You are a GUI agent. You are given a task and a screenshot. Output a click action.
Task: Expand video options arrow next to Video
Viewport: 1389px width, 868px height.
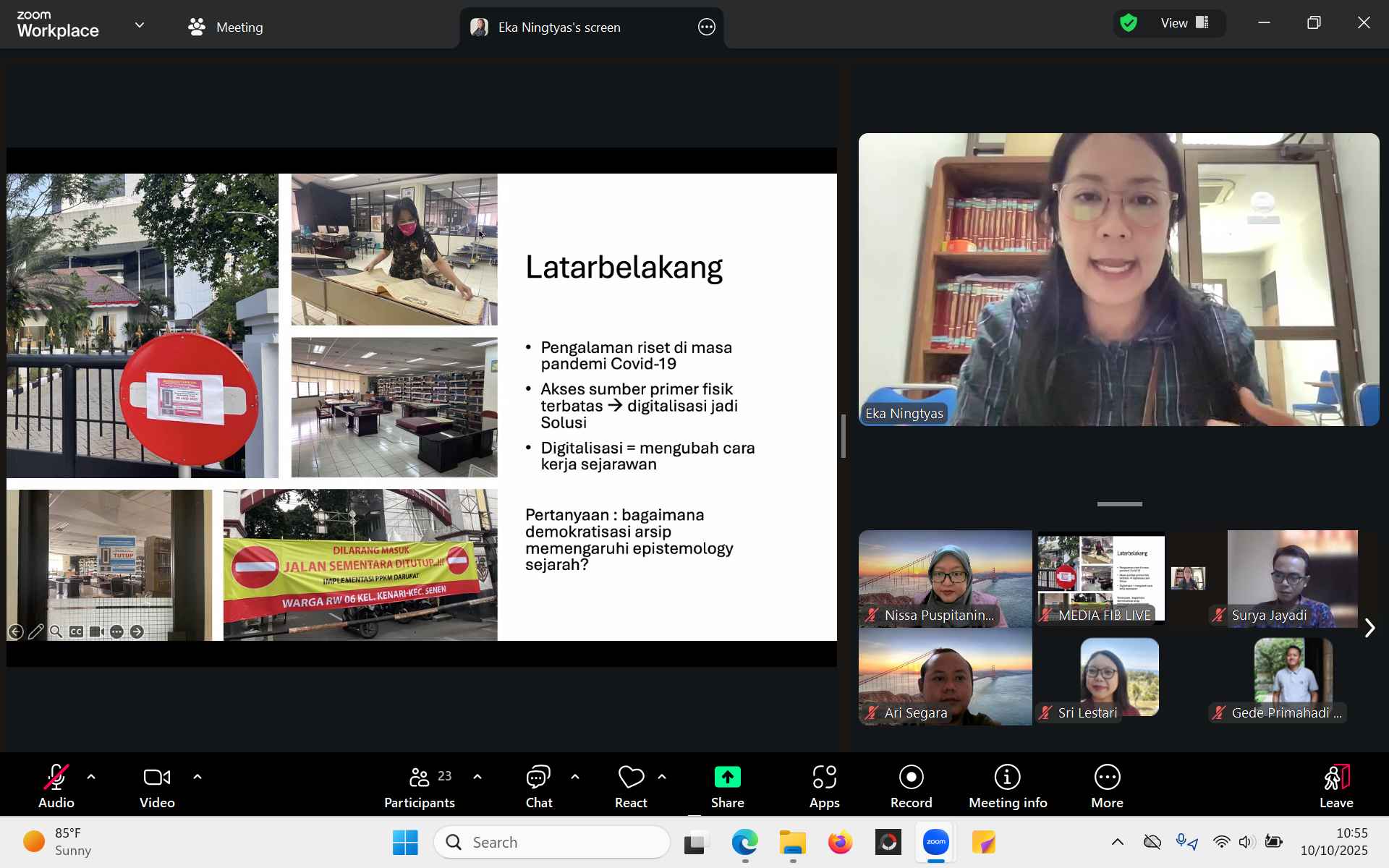click(x=197, y=777)
